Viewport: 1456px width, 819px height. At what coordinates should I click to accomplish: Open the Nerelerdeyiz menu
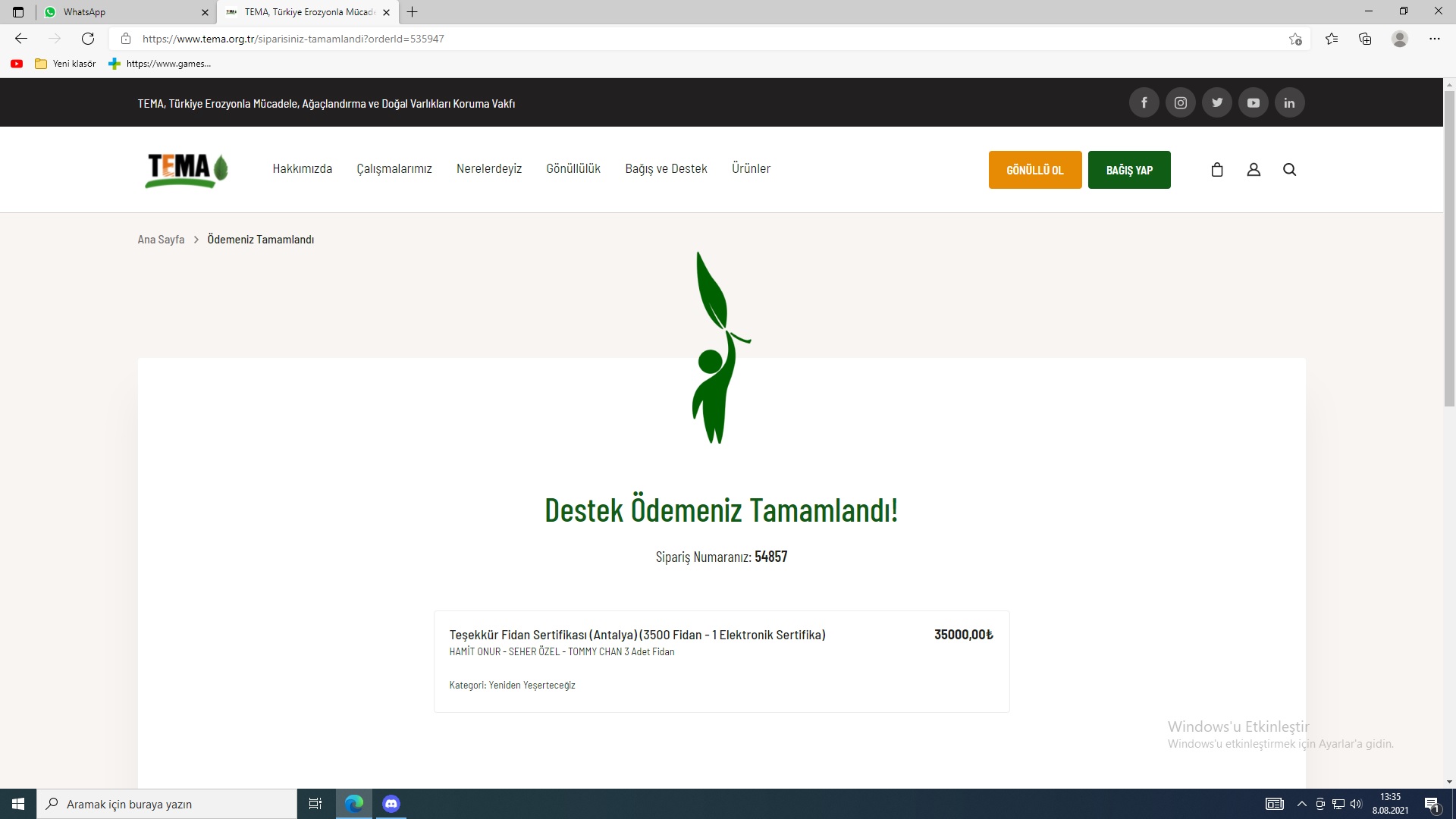point(489,169)
